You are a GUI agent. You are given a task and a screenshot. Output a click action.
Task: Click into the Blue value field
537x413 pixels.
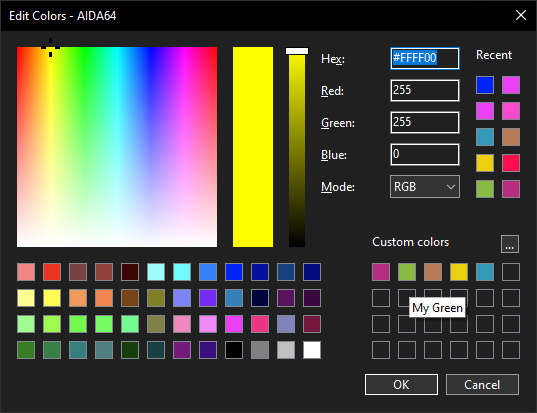(425, 154)
